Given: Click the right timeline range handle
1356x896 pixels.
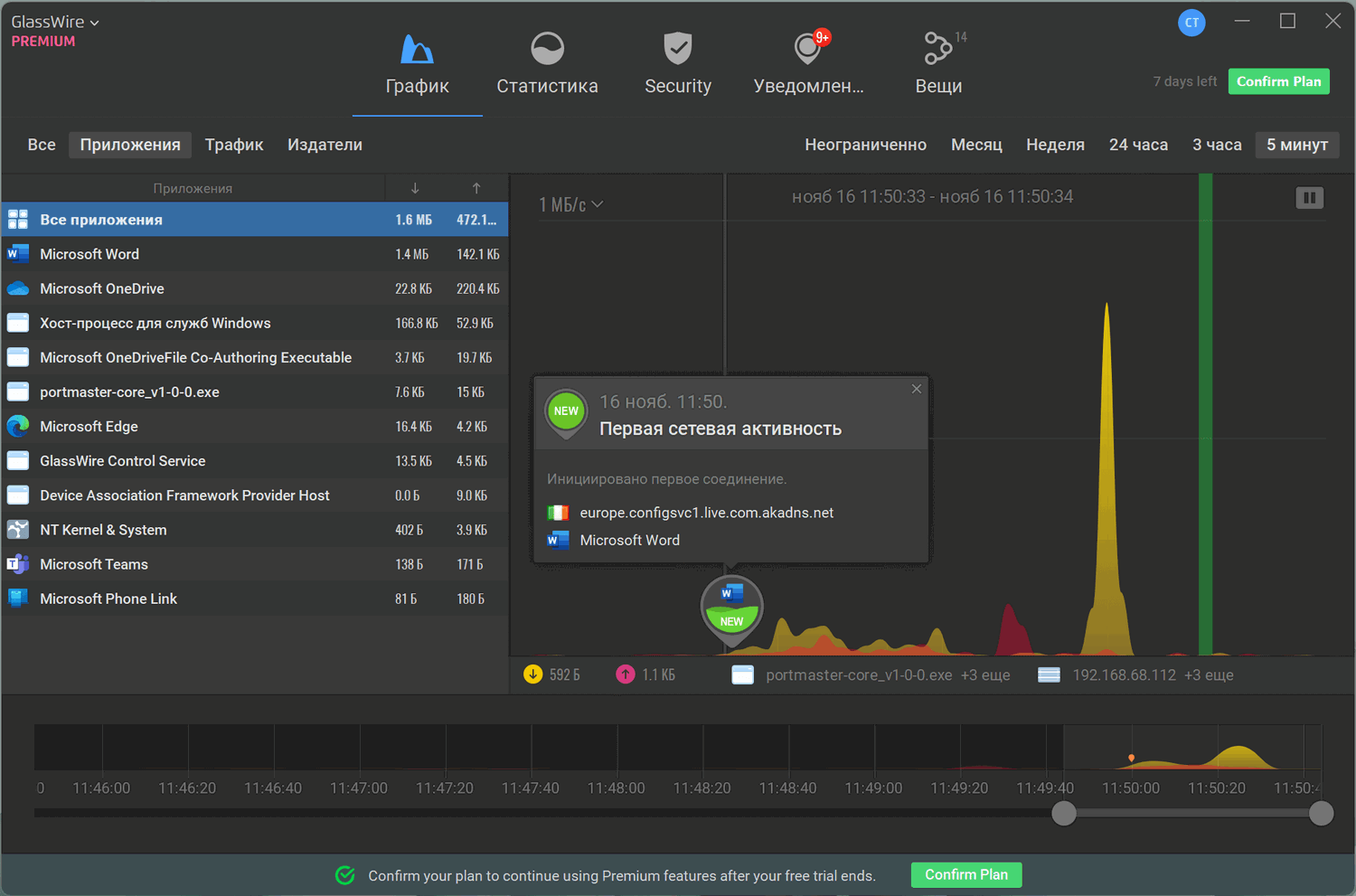Looking at the screenshot, I should click(1321, 813).
